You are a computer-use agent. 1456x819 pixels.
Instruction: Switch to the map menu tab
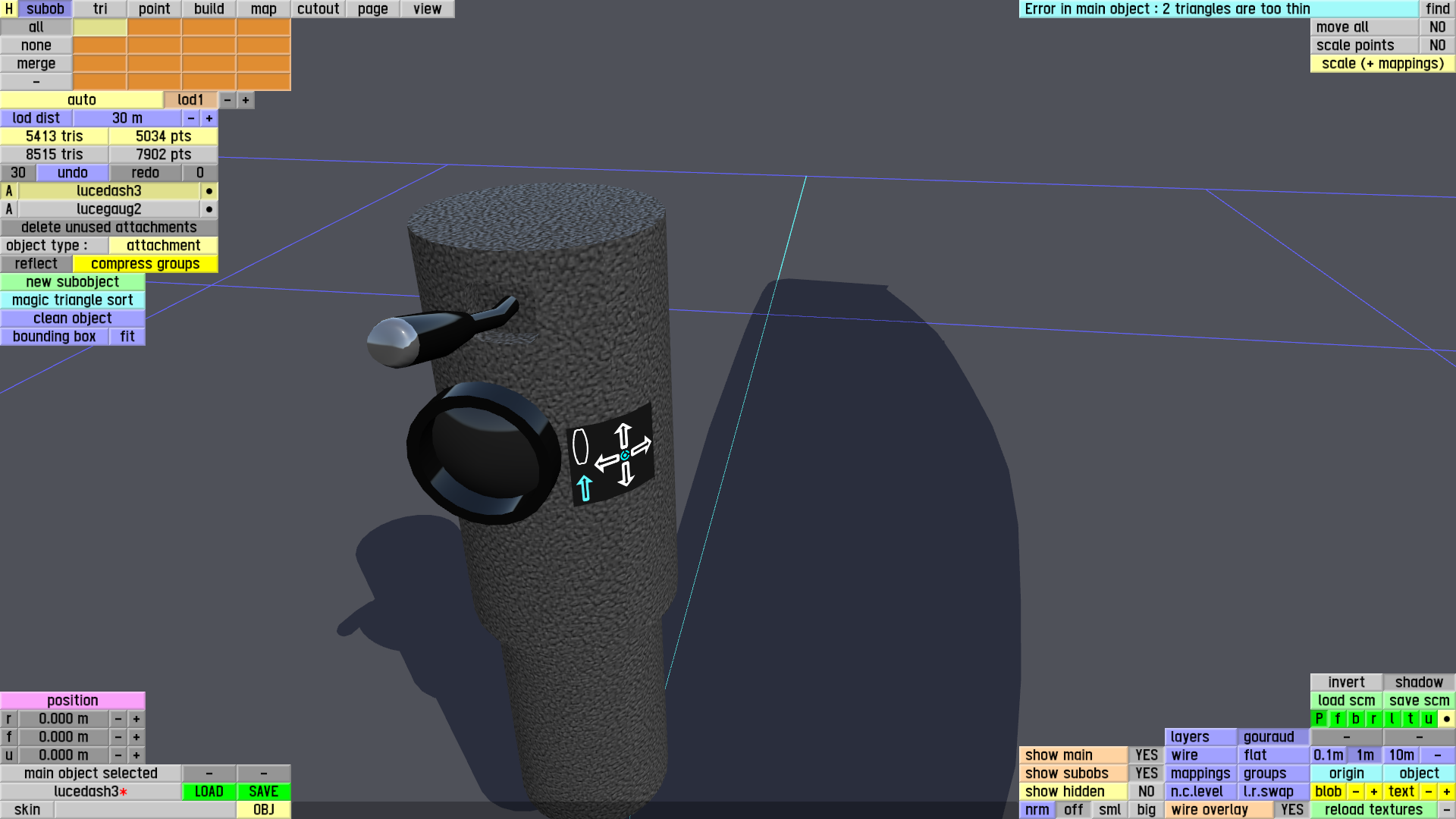click(263, 9)
